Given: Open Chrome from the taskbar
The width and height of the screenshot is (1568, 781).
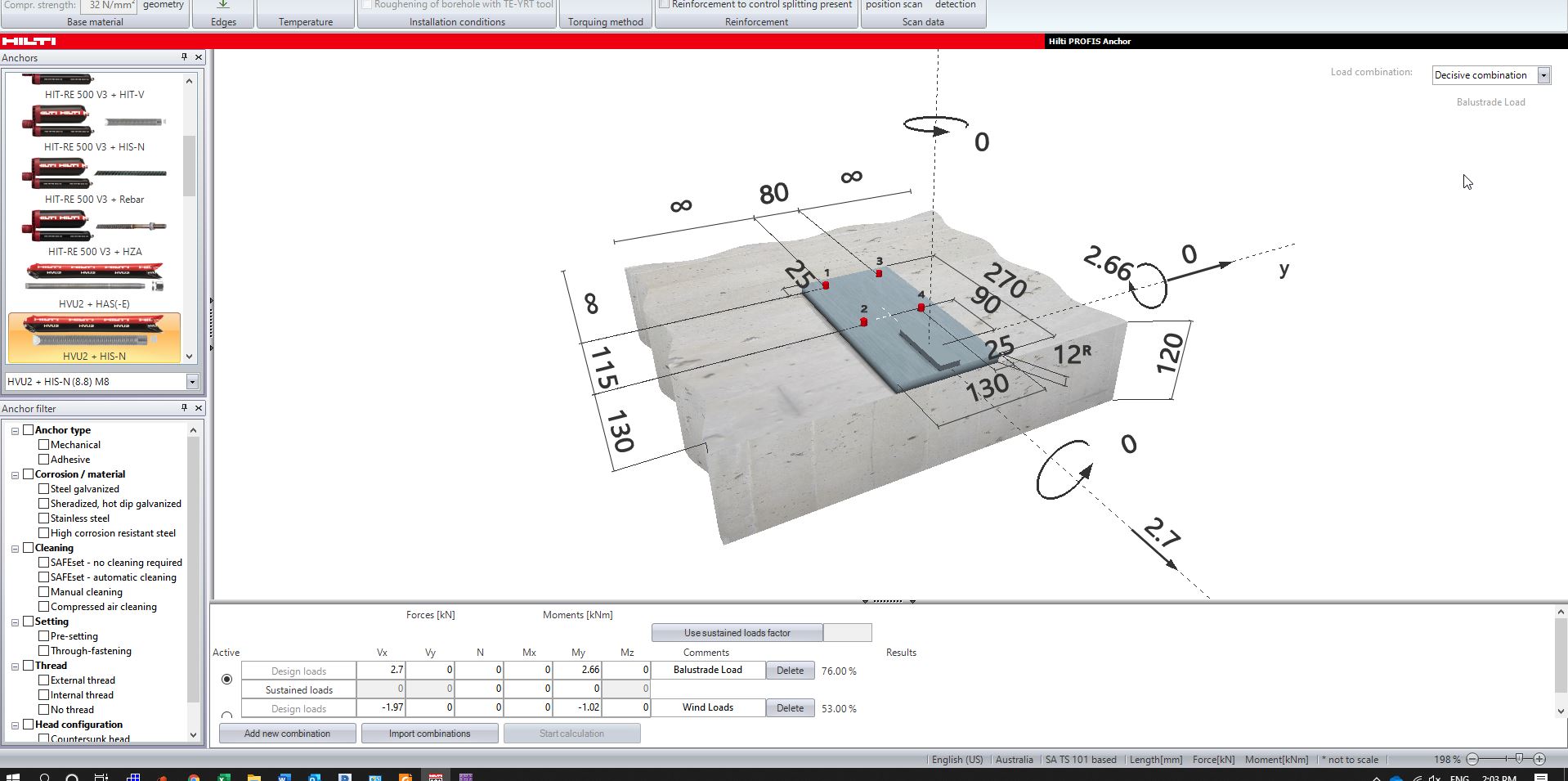Looking at the screenshot, I should pyautogui.click(x=193, y=776).
